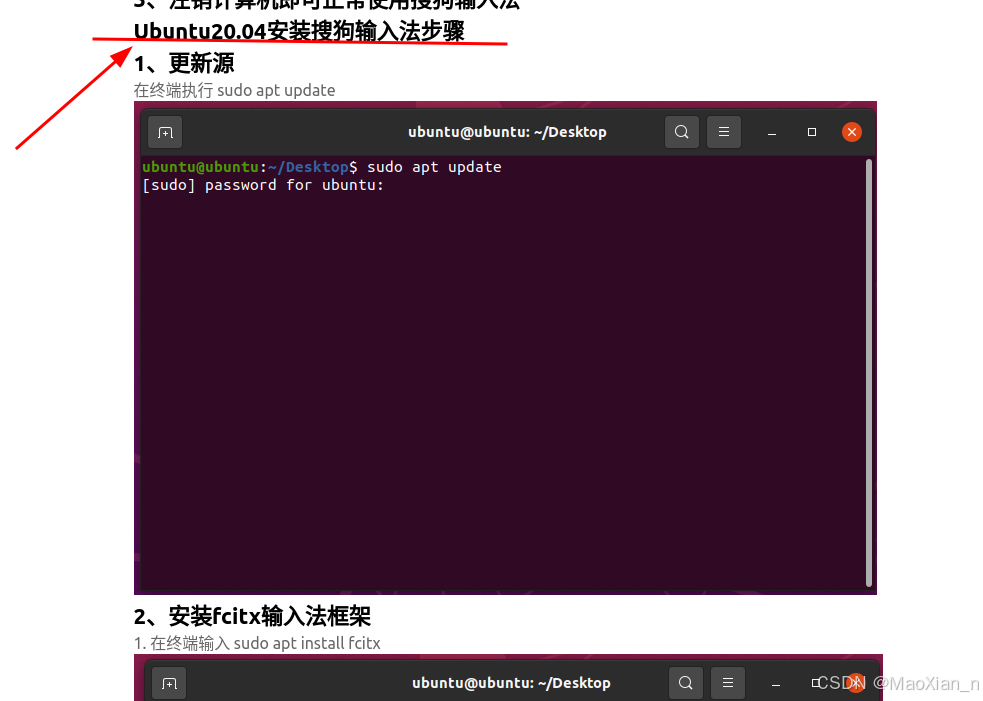Open hamburger menu in second terminal window

[727, 683]
